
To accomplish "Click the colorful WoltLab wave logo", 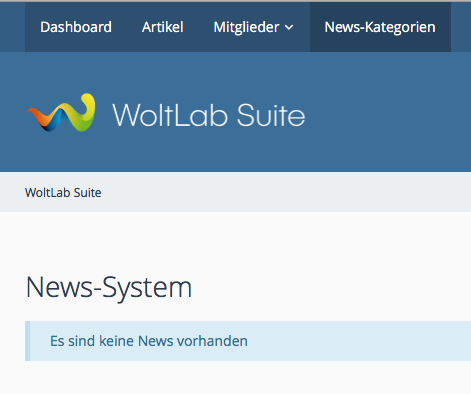I will [61, 113].
